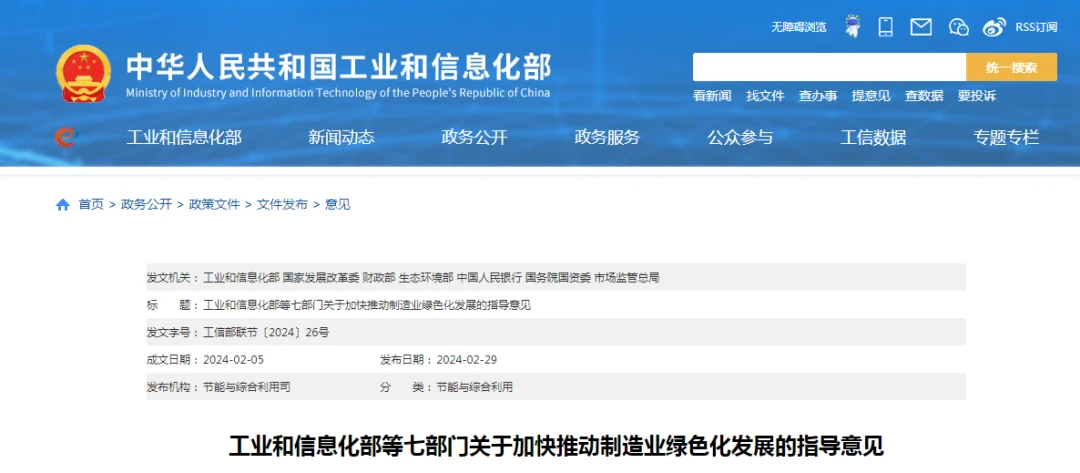Open the 工信数据 navigation item
The image size is (1080, 473).
[x=873, y=138]
